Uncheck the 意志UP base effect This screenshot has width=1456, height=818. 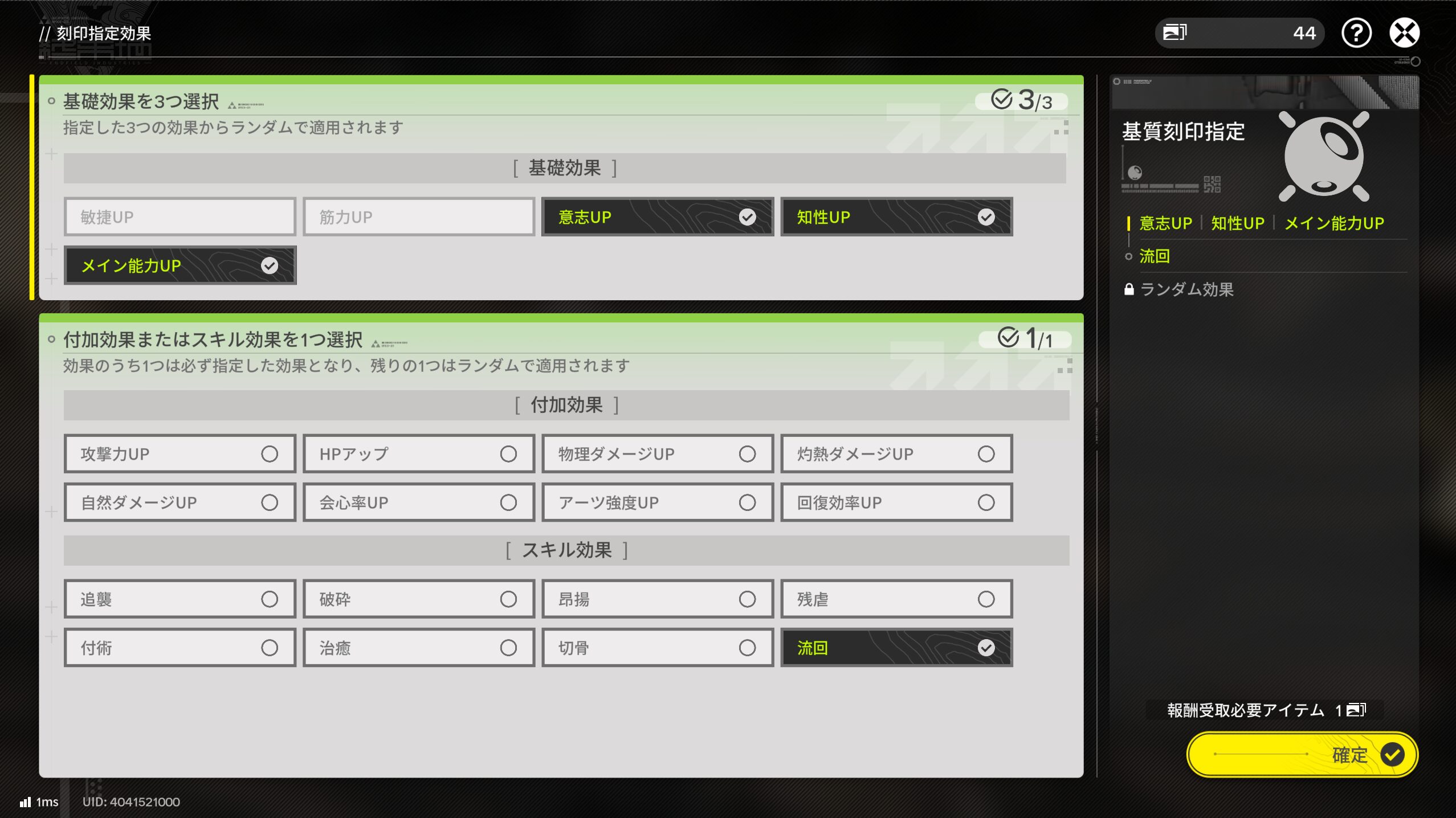(657, 217)
